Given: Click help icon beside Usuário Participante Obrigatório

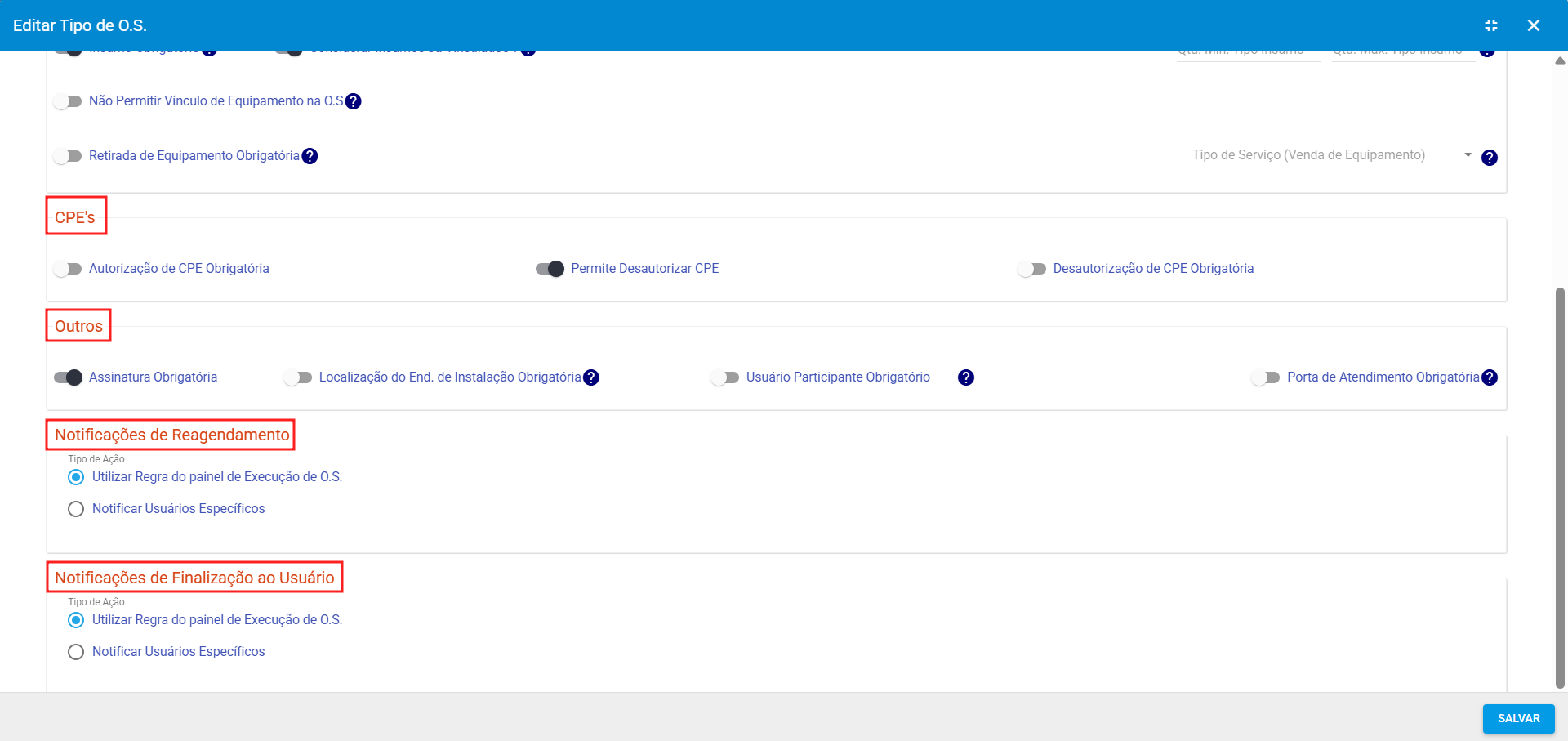Looking at the screenshot, I should pos(965,377).
